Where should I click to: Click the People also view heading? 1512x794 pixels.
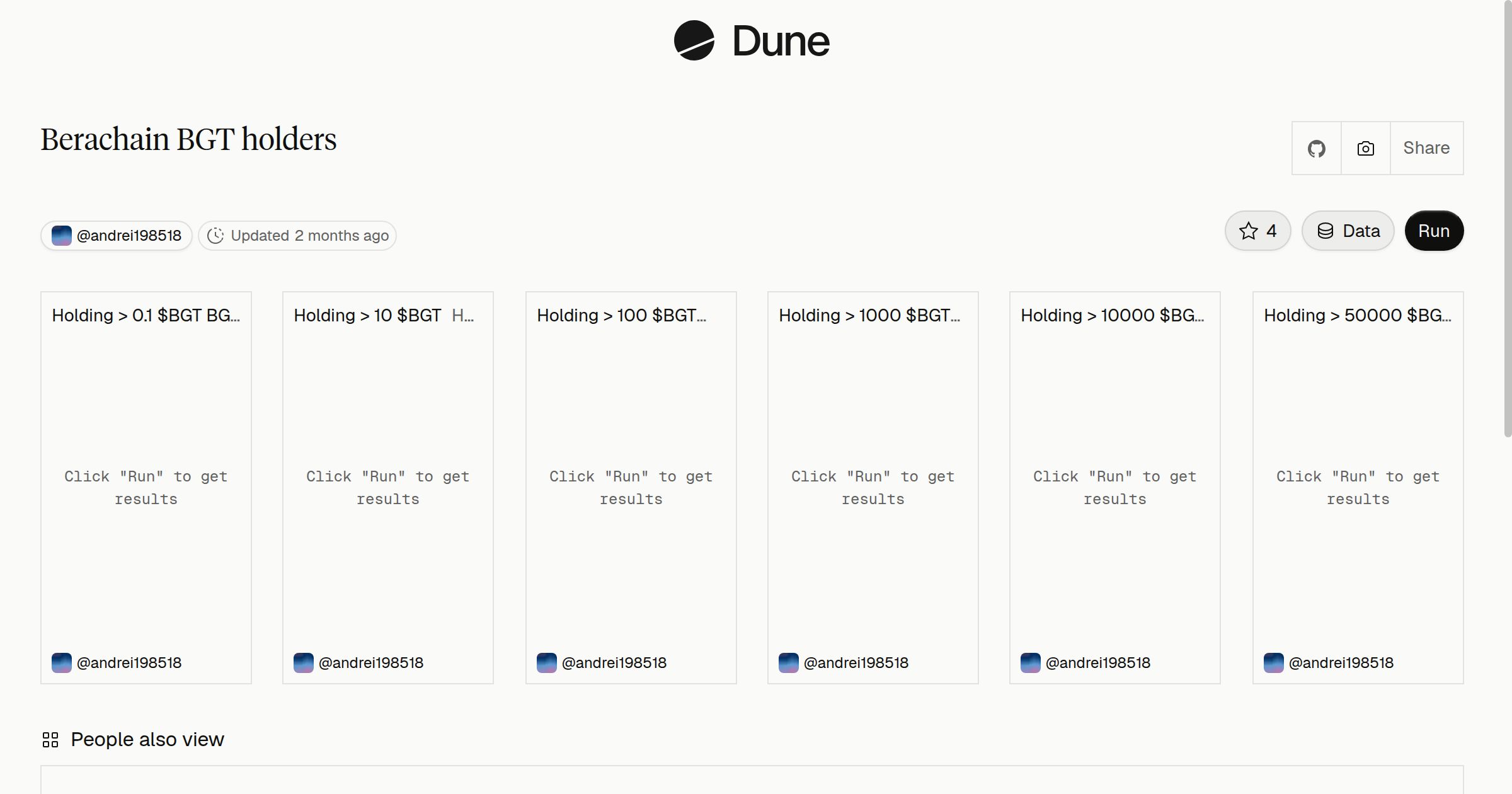[147, 739]
